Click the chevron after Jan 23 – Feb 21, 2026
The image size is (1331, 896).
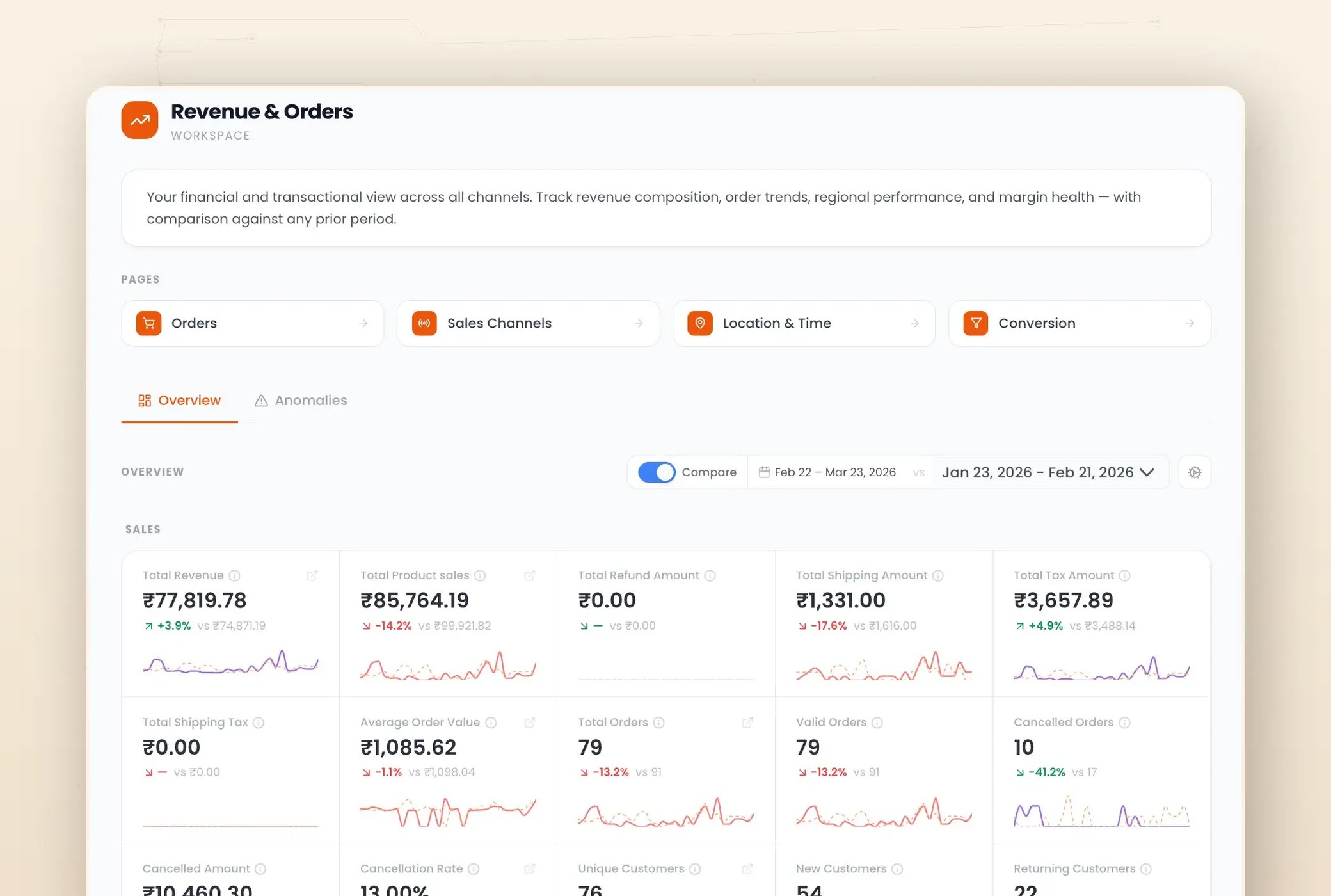coord(1148,473)
